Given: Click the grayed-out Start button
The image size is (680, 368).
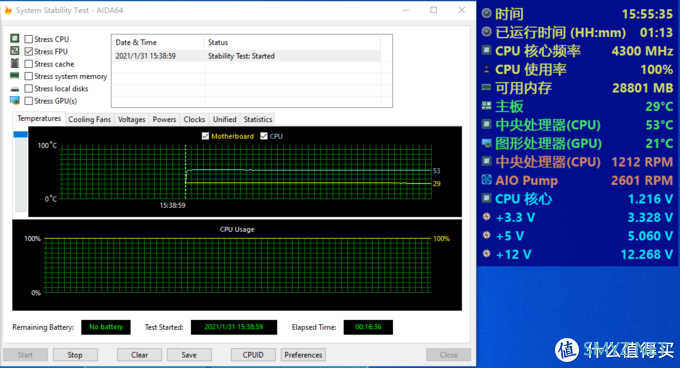Looking at the screenshot, I should point(25,355).
